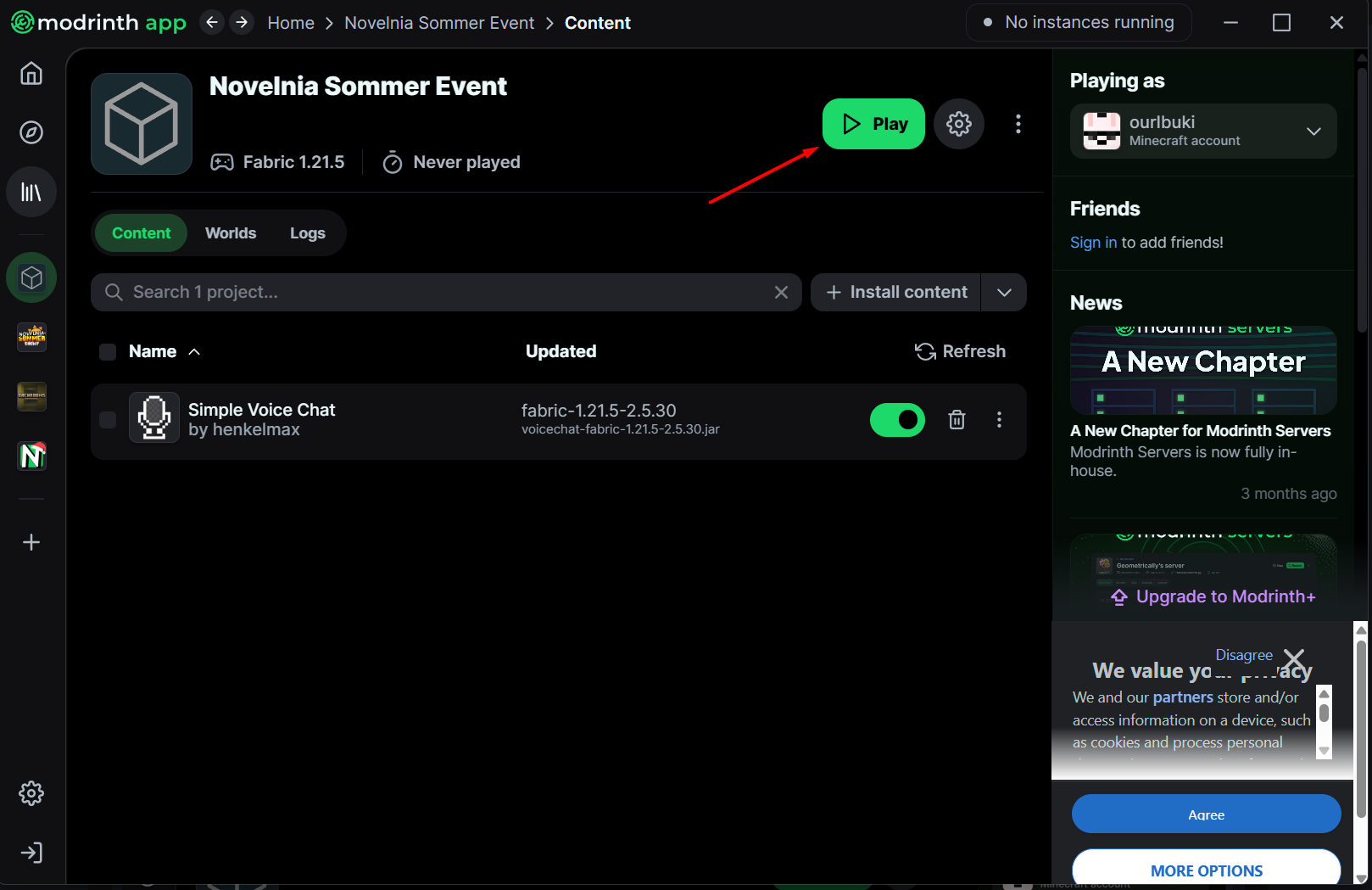
Task: Open the Sommer Event instance icon
Action: coord(32,337)
